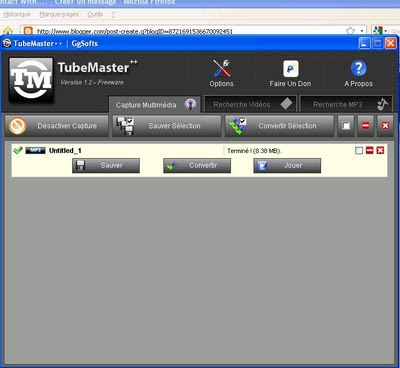Click Blogger favicon in Firefox address bar
The image size is (400, 368).
28,31
